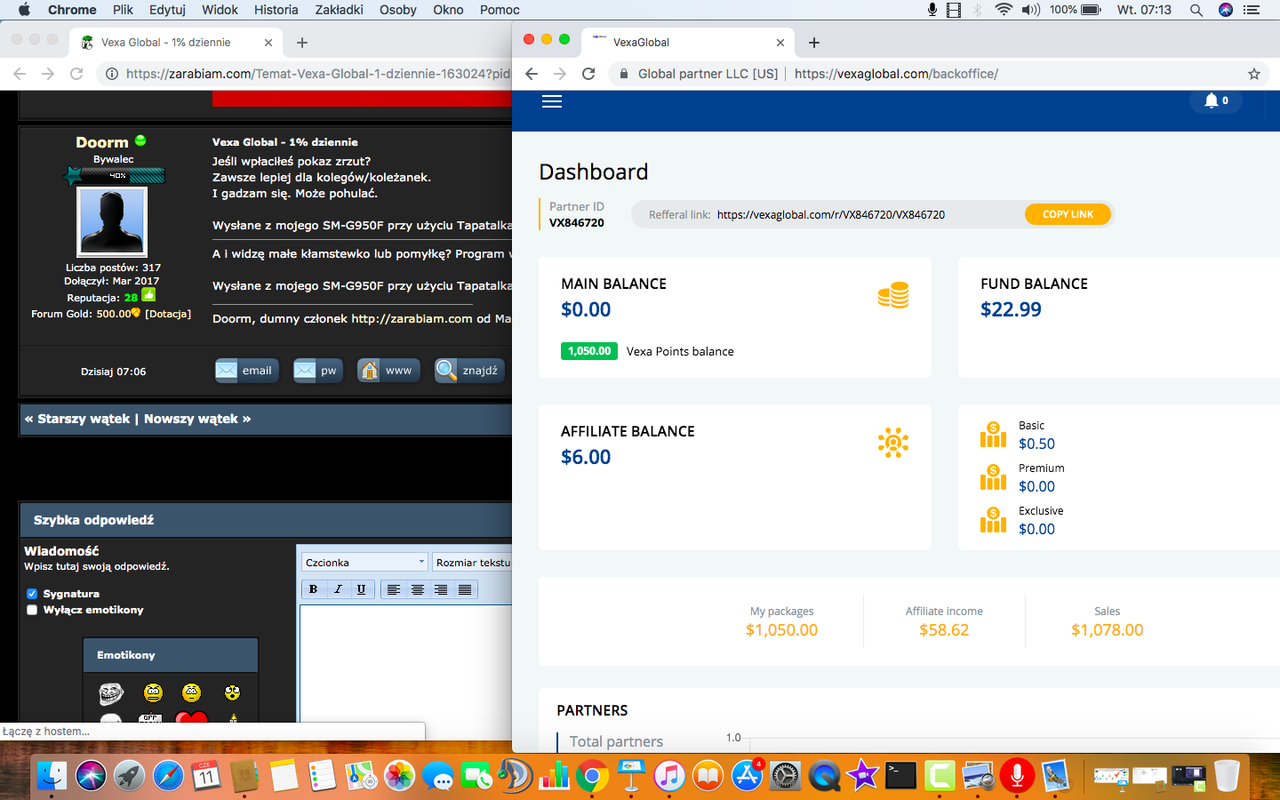Align text left in reply editor
The image size is (1280, 800).
point(394,589)
